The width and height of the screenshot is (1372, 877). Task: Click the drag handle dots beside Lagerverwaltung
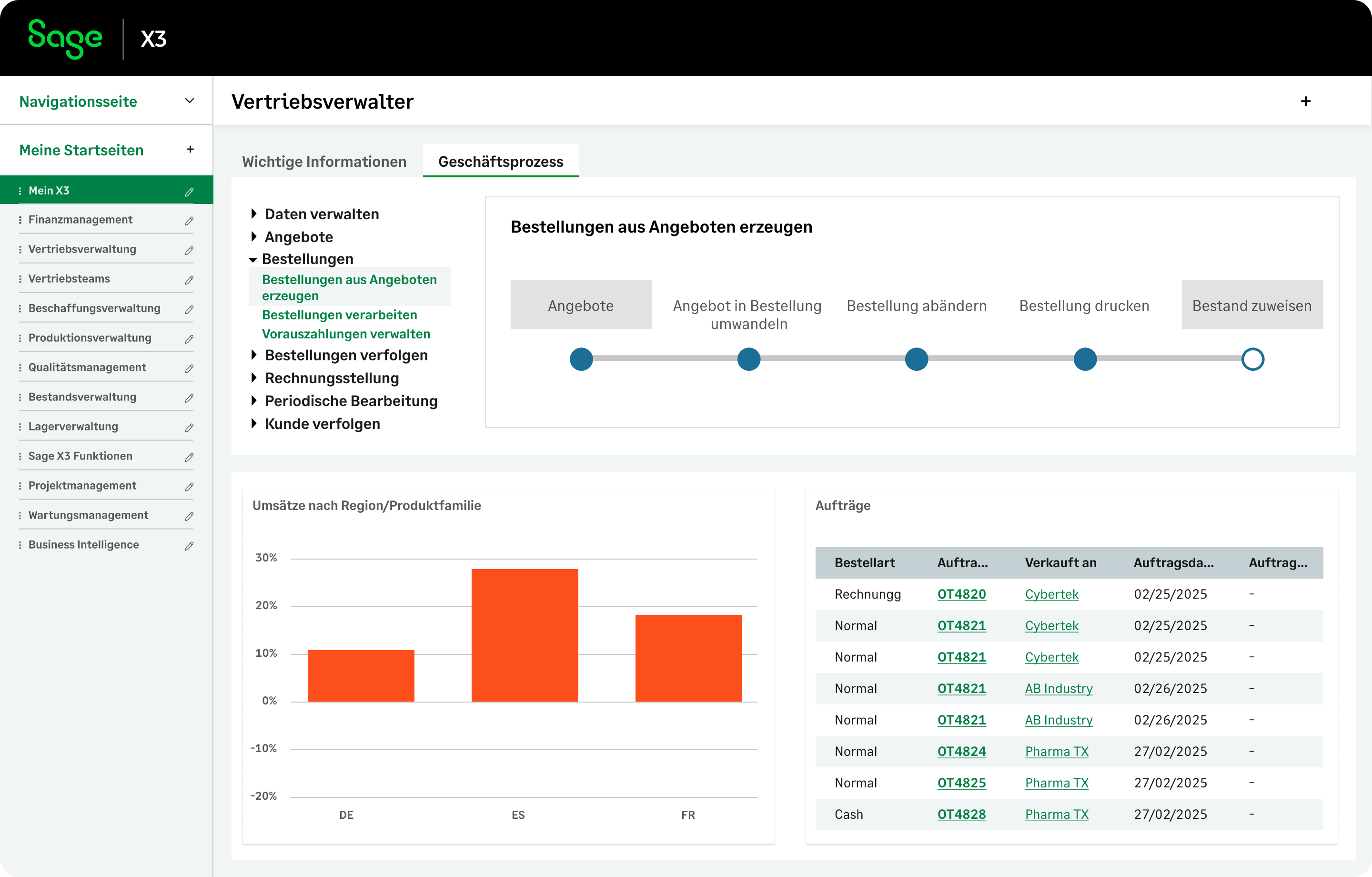coord(20,427)
